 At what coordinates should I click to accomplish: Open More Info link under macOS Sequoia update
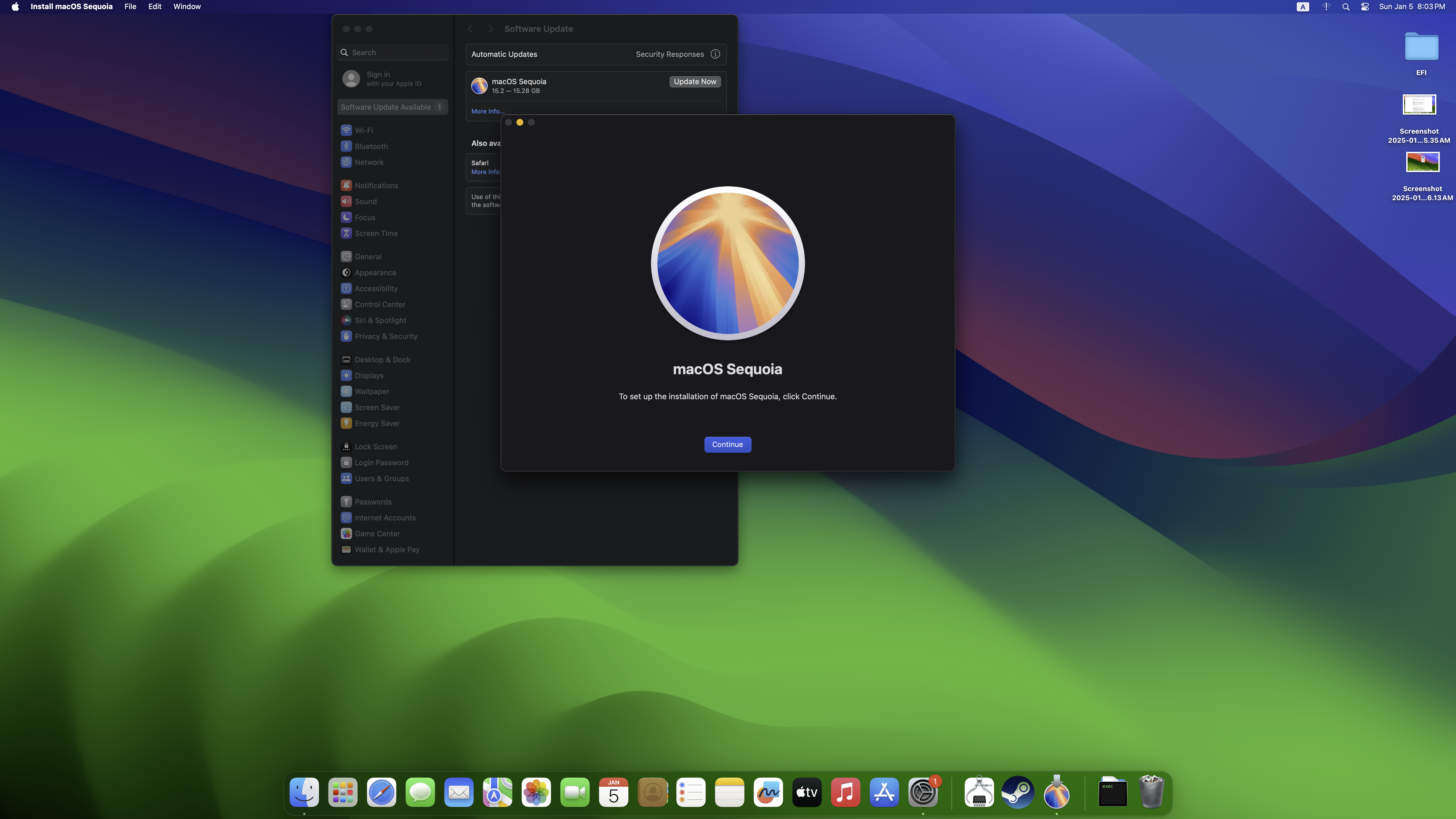pyautogui.click(x=488, y=111)
